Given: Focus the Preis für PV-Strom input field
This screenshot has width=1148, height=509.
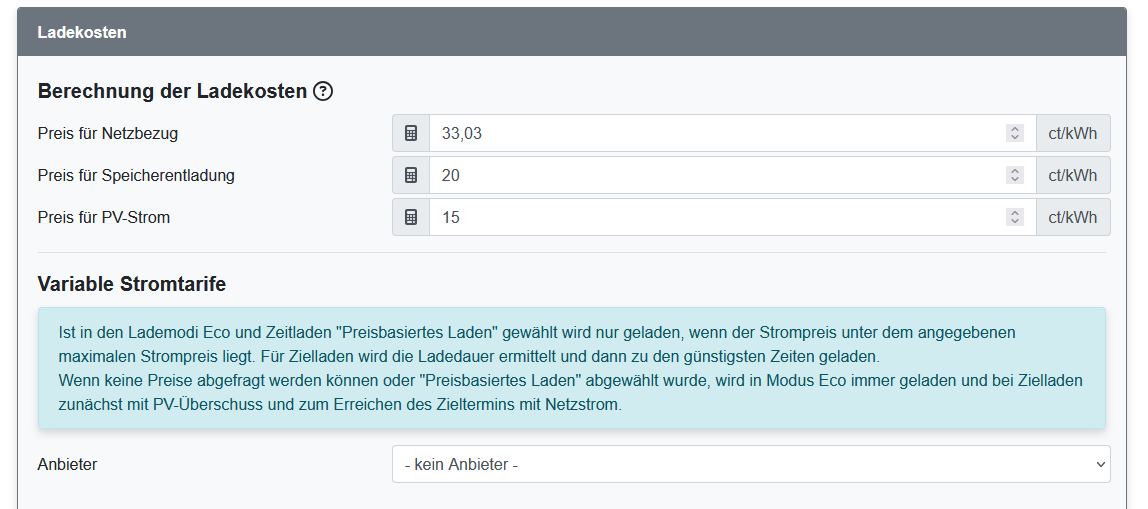Looking at the screenshot, I should pyautogui.click(x=715, y=217).
